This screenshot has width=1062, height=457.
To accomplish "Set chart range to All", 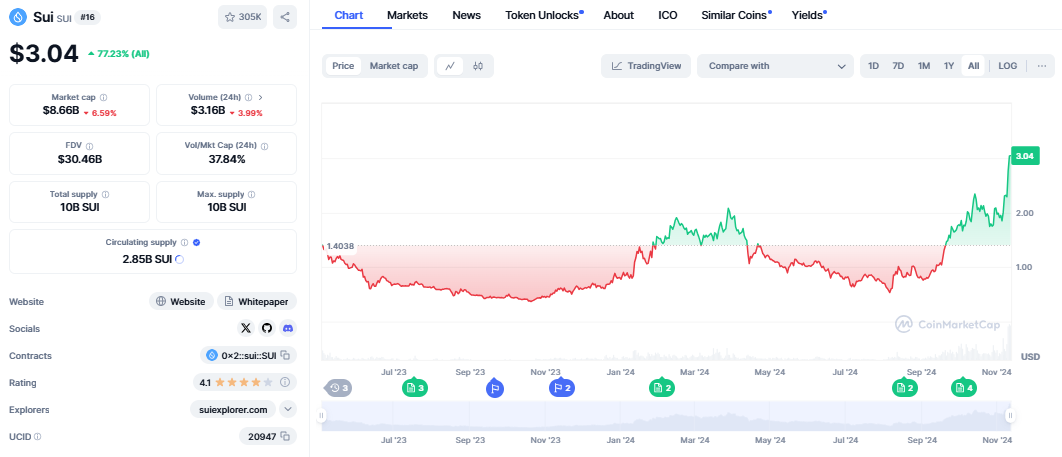I will [973, 66].
